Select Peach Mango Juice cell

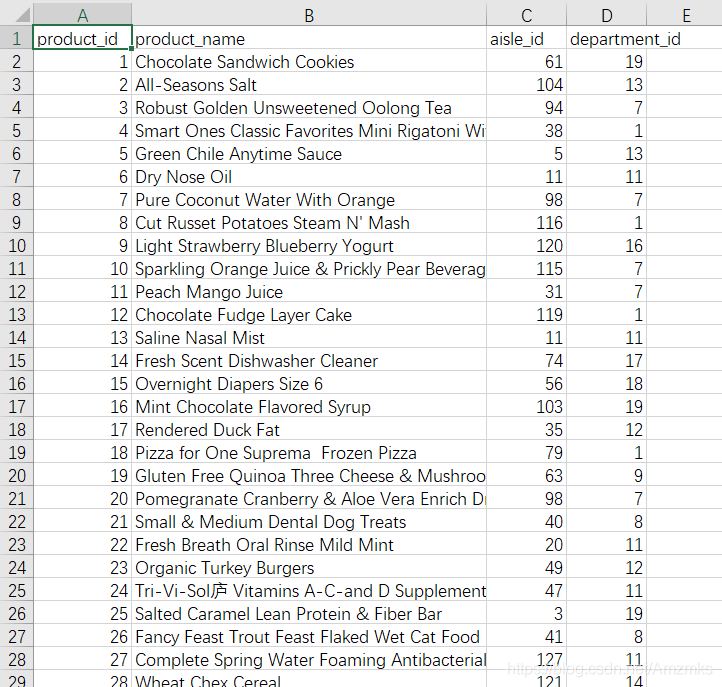pos(309,291)
